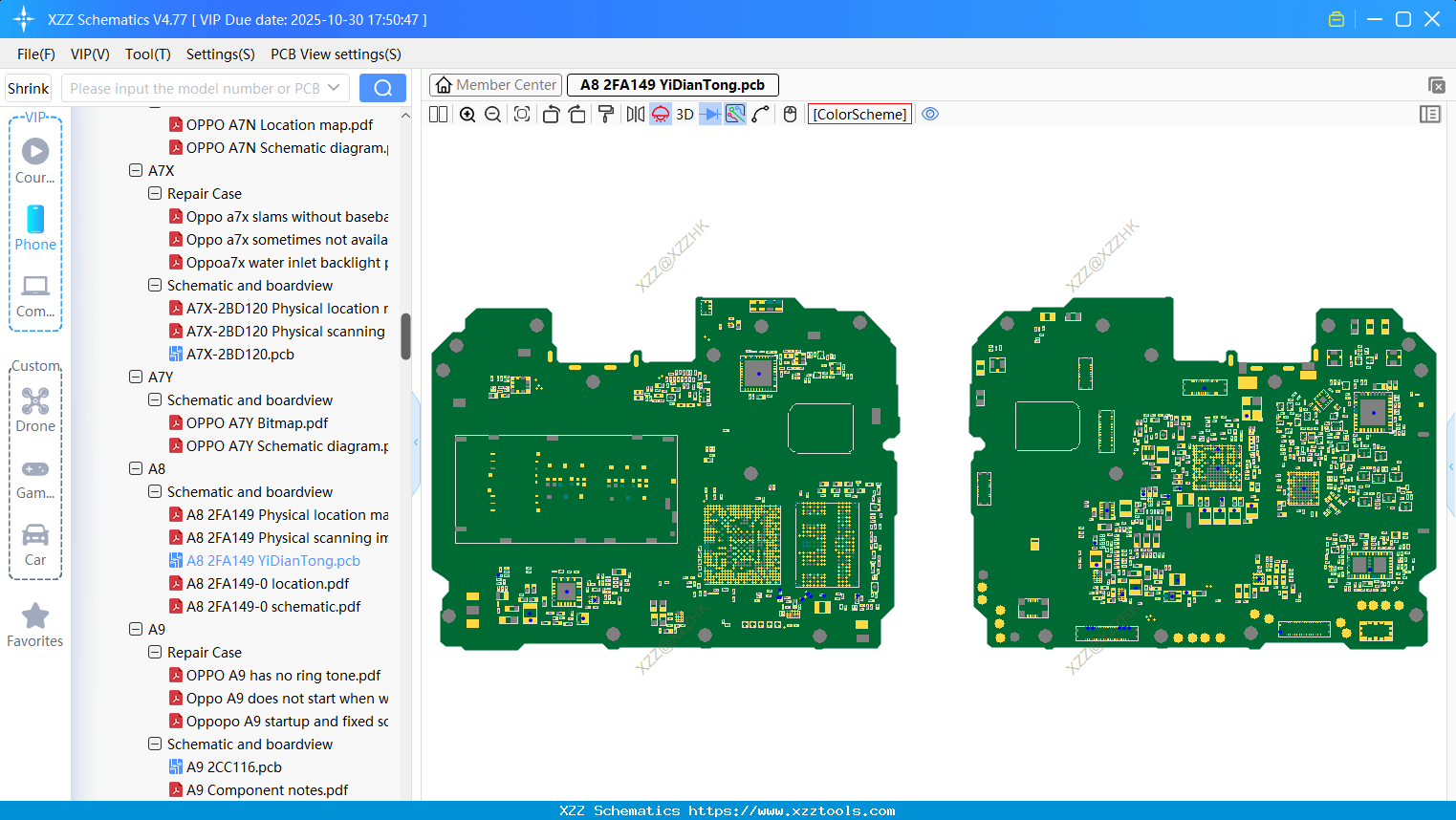Collapse the A9 Repair Case folder
Image resolution: width=1456 pixels, height=820 pixels.
(x=155, y=653)
